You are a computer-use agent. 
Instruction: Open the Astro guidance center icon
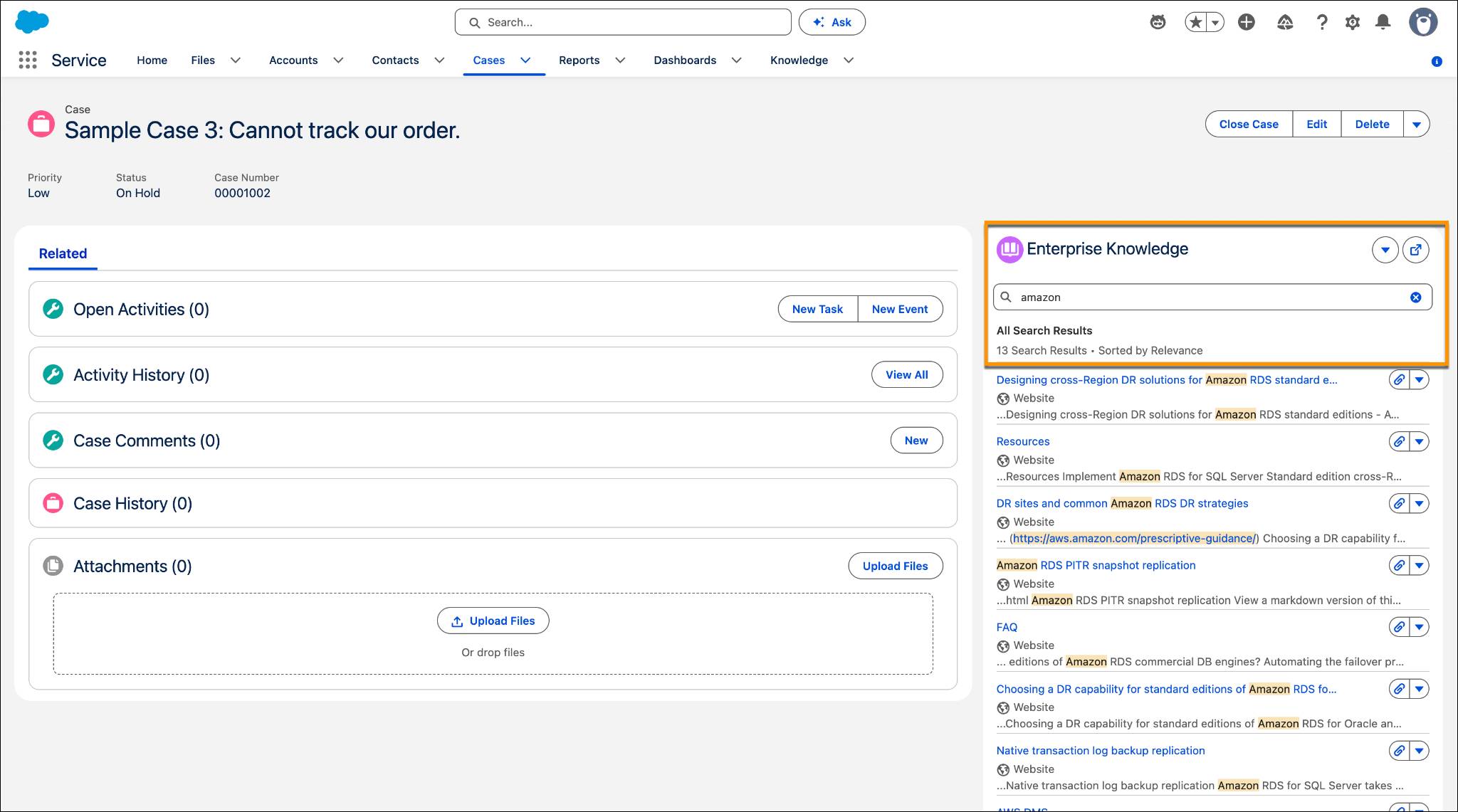(x=1158, y=22)
